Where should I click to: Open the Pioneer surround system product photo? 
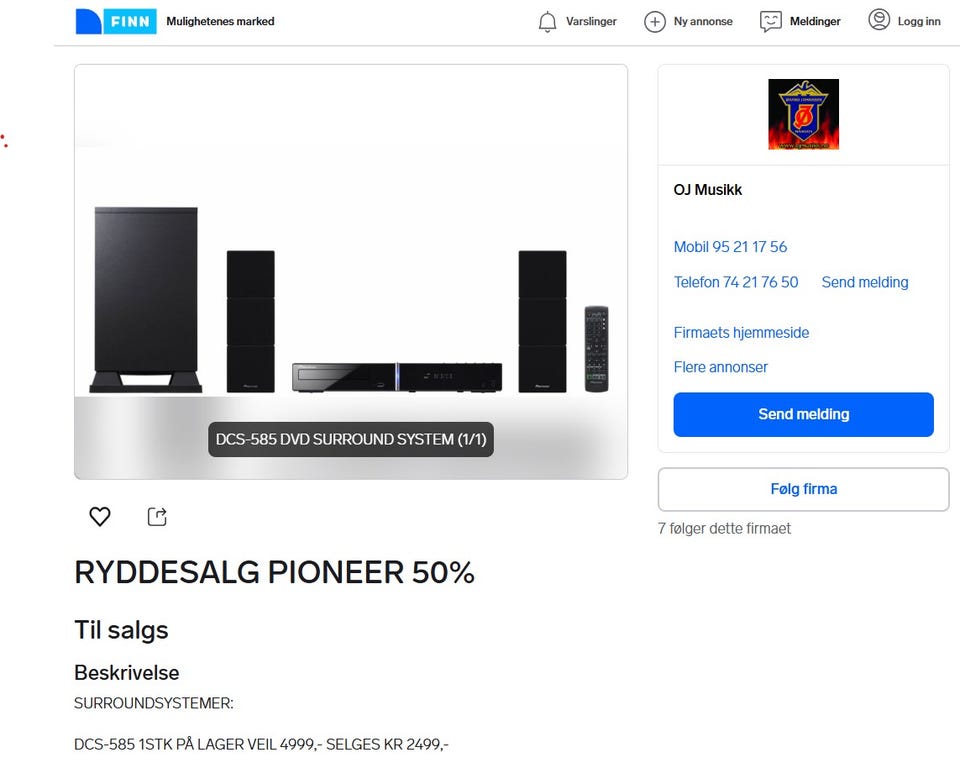(x=351, y=271)
